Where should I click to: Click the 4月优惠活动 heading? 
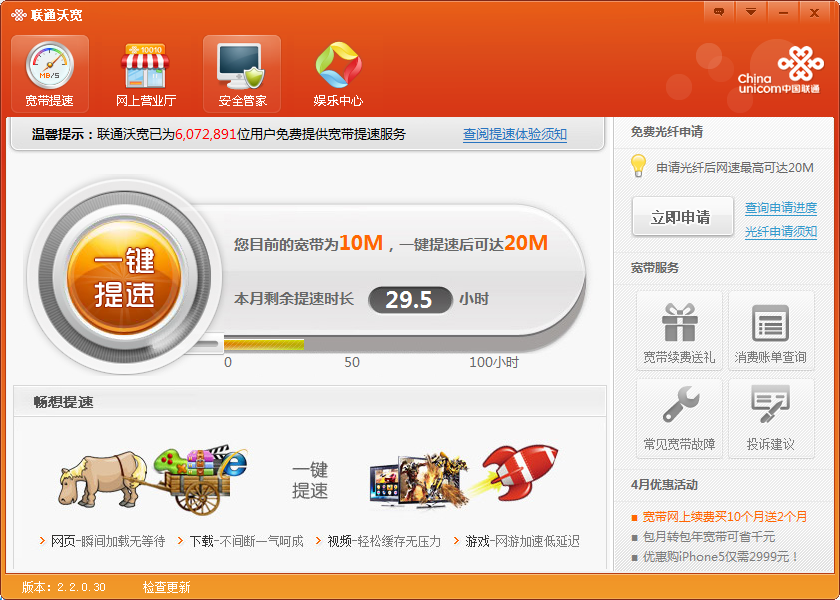click(x=664, y=485)
